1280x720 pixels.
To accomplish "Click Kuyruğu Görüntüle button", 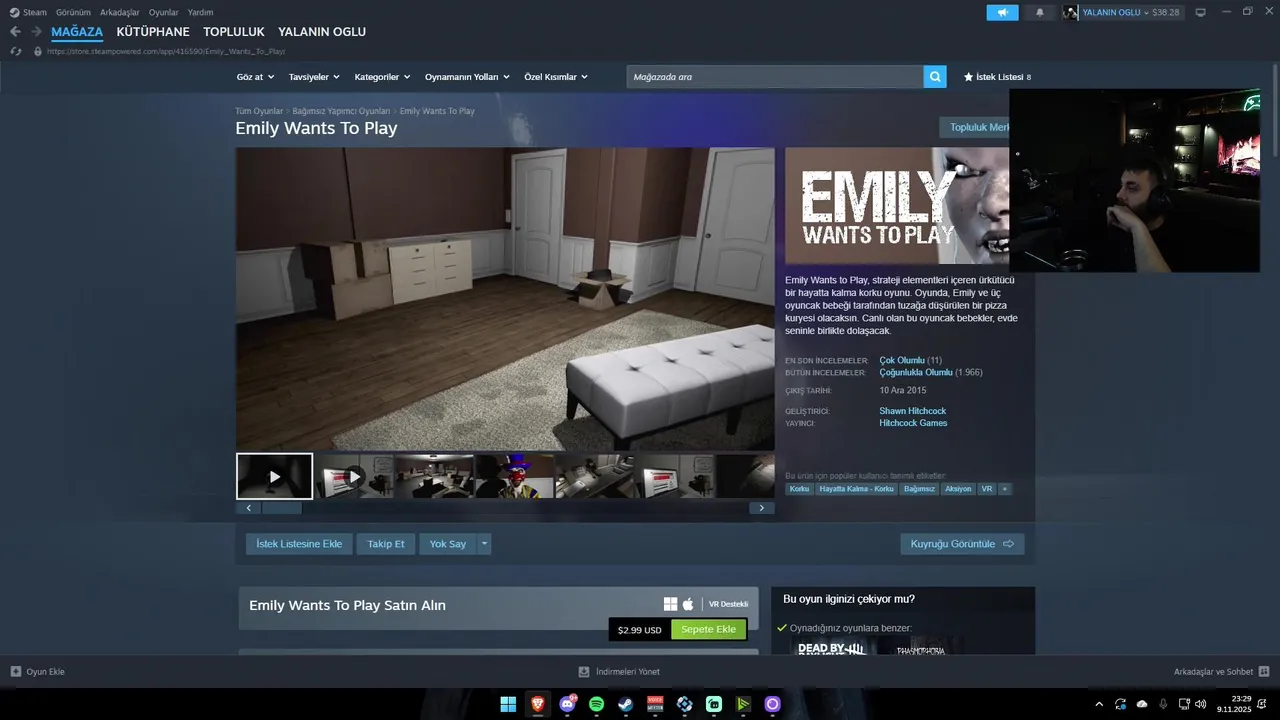I will point(962,544).
